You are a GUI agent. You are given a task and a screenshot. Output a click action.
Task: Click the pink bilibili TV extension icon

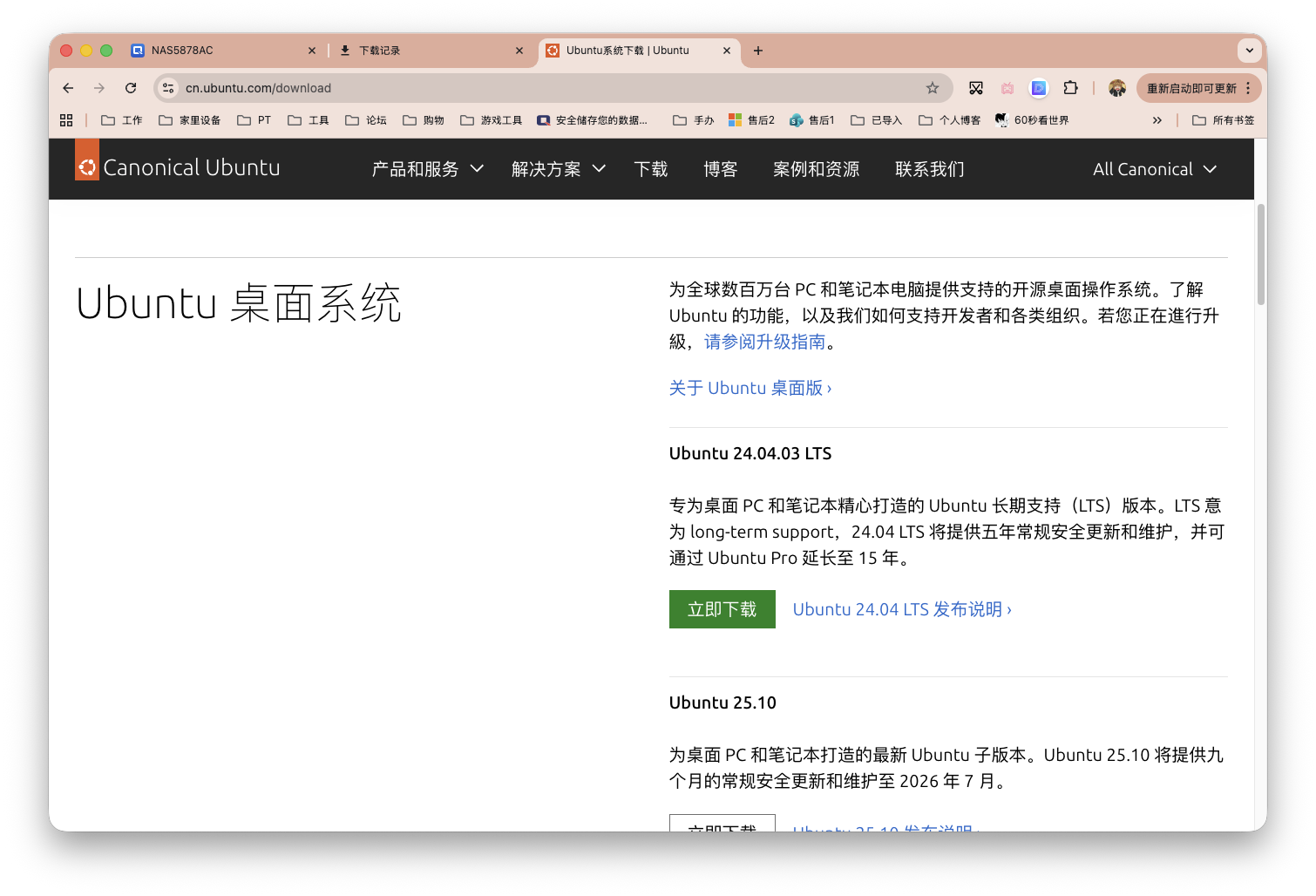1007,87
